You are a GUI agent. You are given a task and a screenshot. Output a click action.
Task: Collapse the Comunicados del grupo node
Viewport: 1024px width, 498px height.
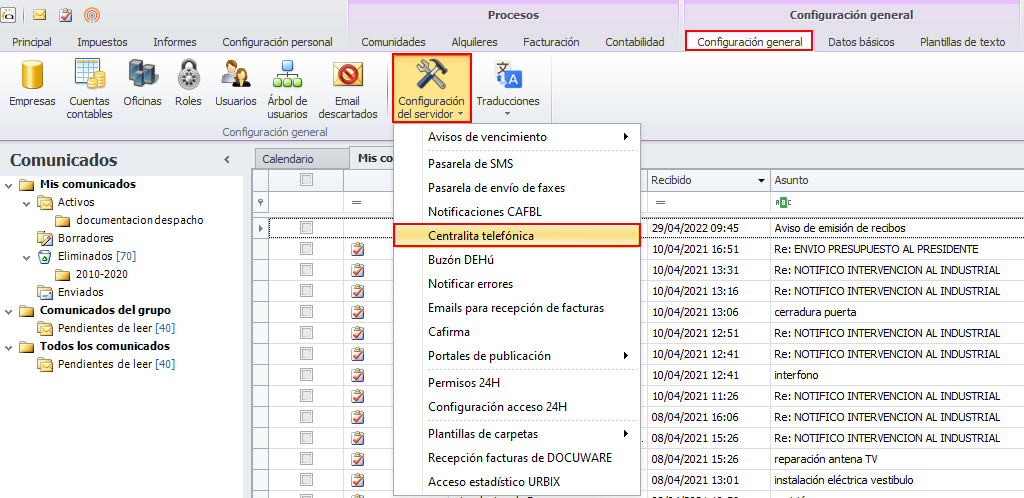point(8,311)
